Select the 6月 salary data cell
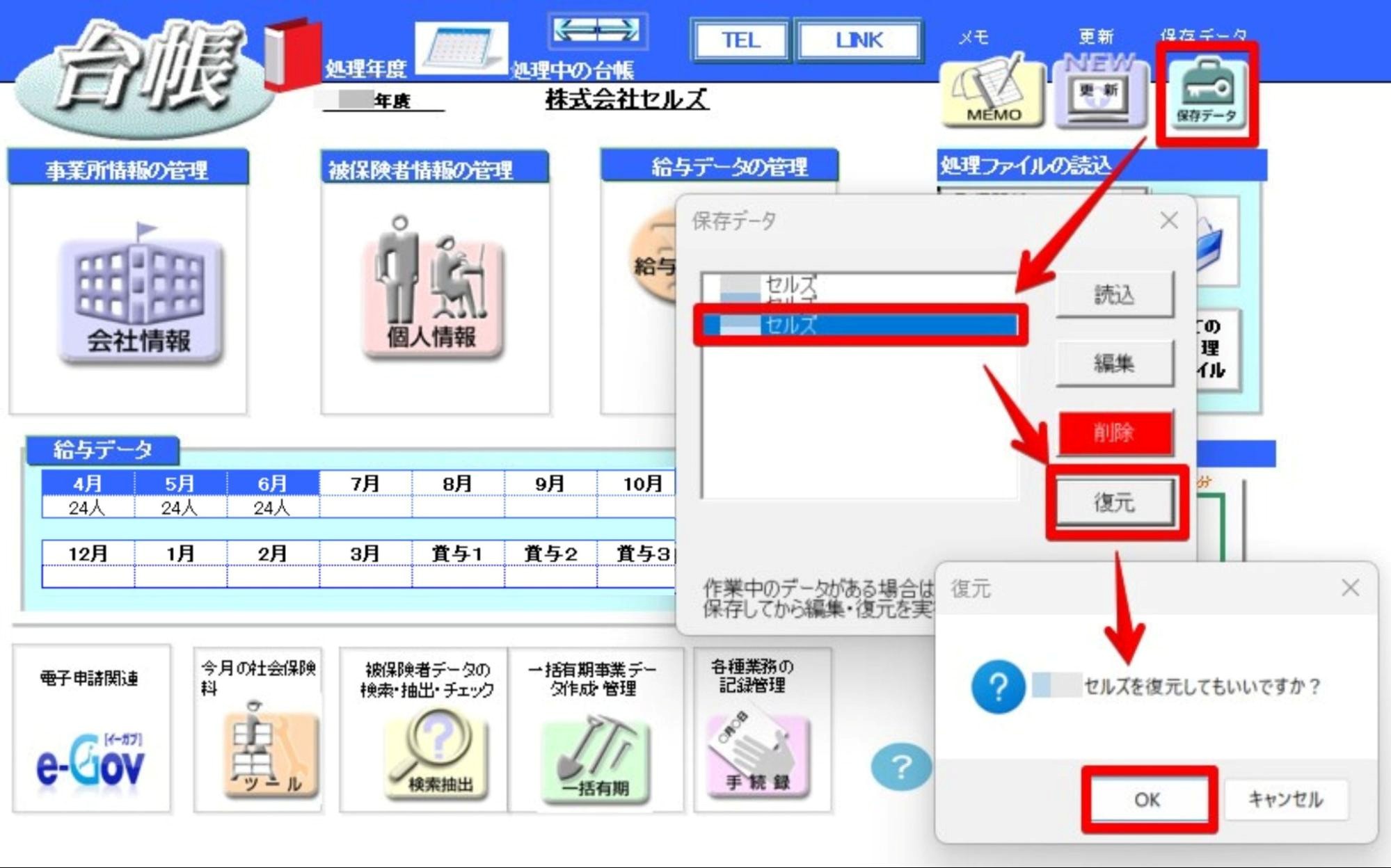 (x=273, y=483)
